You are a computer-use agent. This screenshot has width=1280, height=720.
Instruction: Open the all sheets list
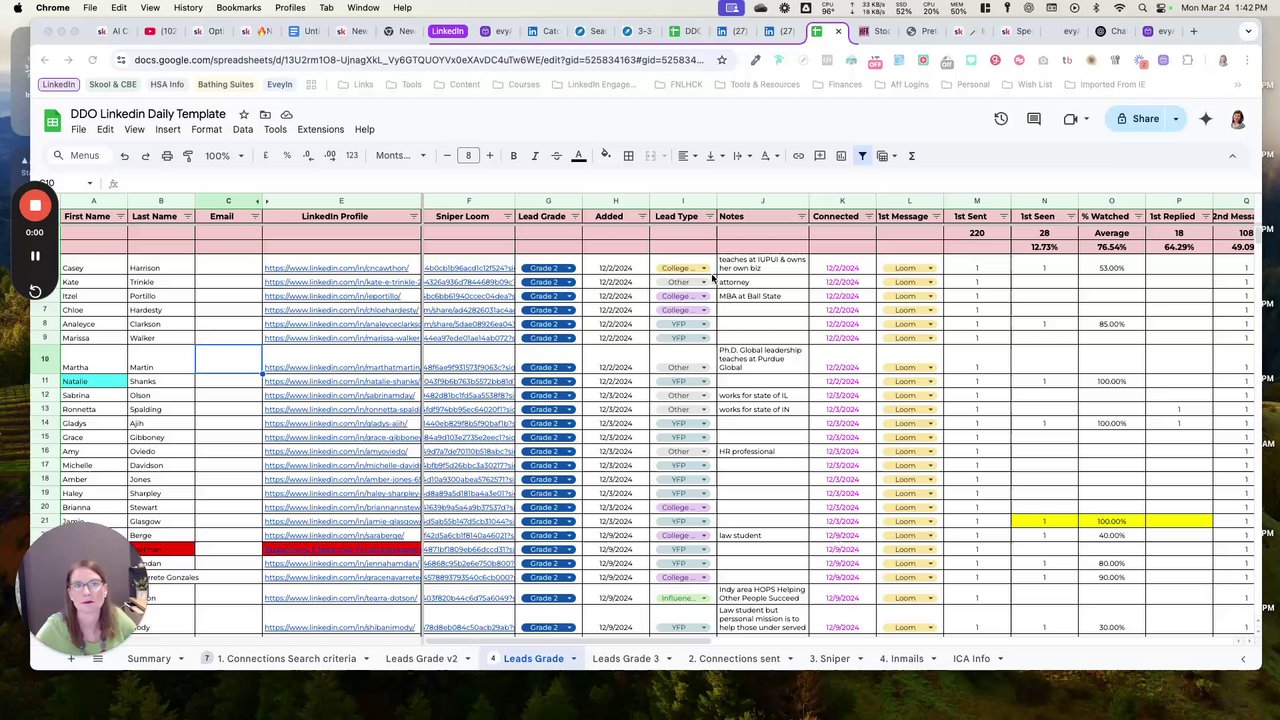[97, 659]
